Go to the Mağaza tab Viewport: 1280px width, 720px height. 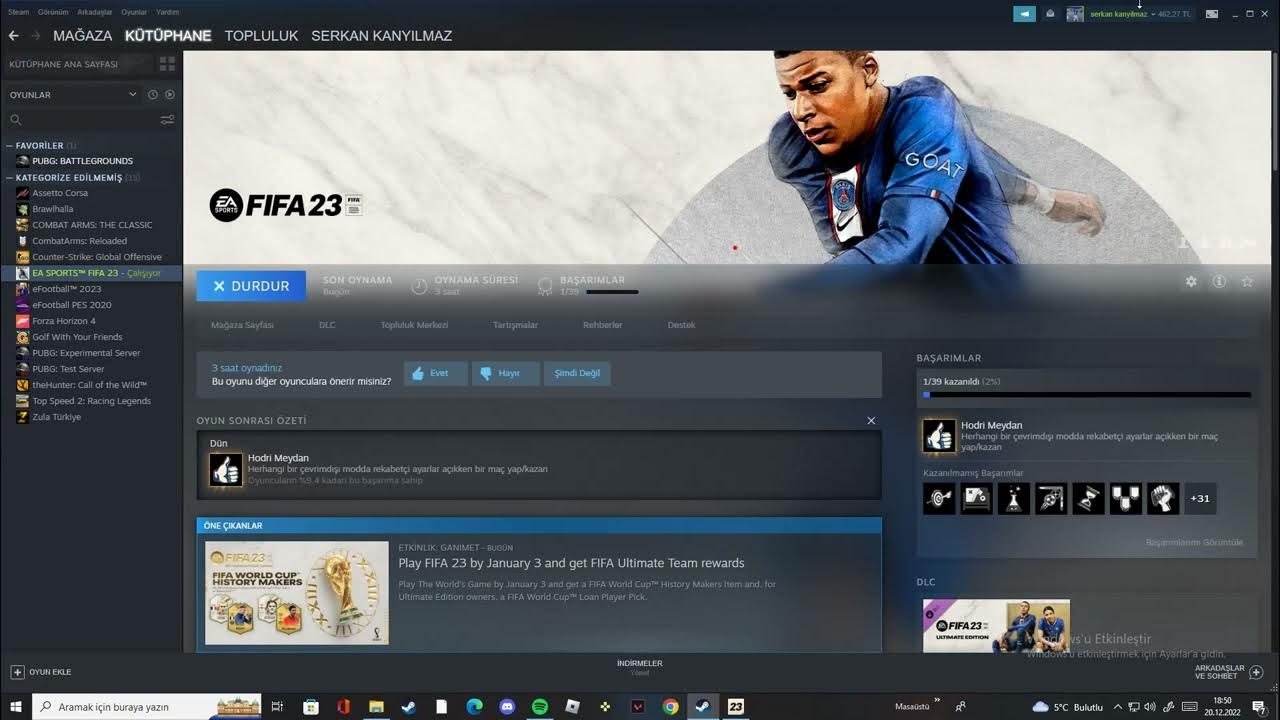click(82, 35)
